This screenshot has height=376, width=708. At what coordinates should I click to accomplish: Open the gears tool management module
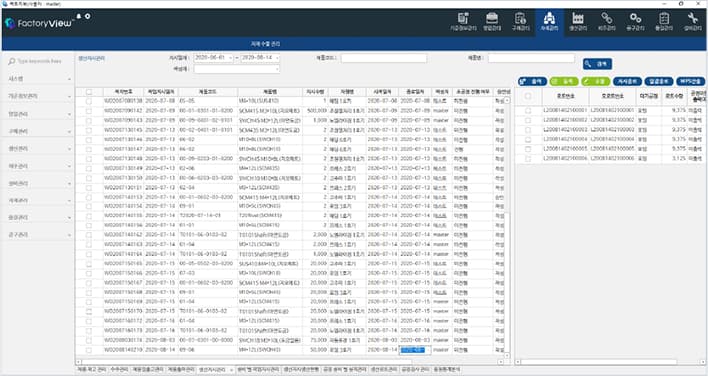(635, 21)
